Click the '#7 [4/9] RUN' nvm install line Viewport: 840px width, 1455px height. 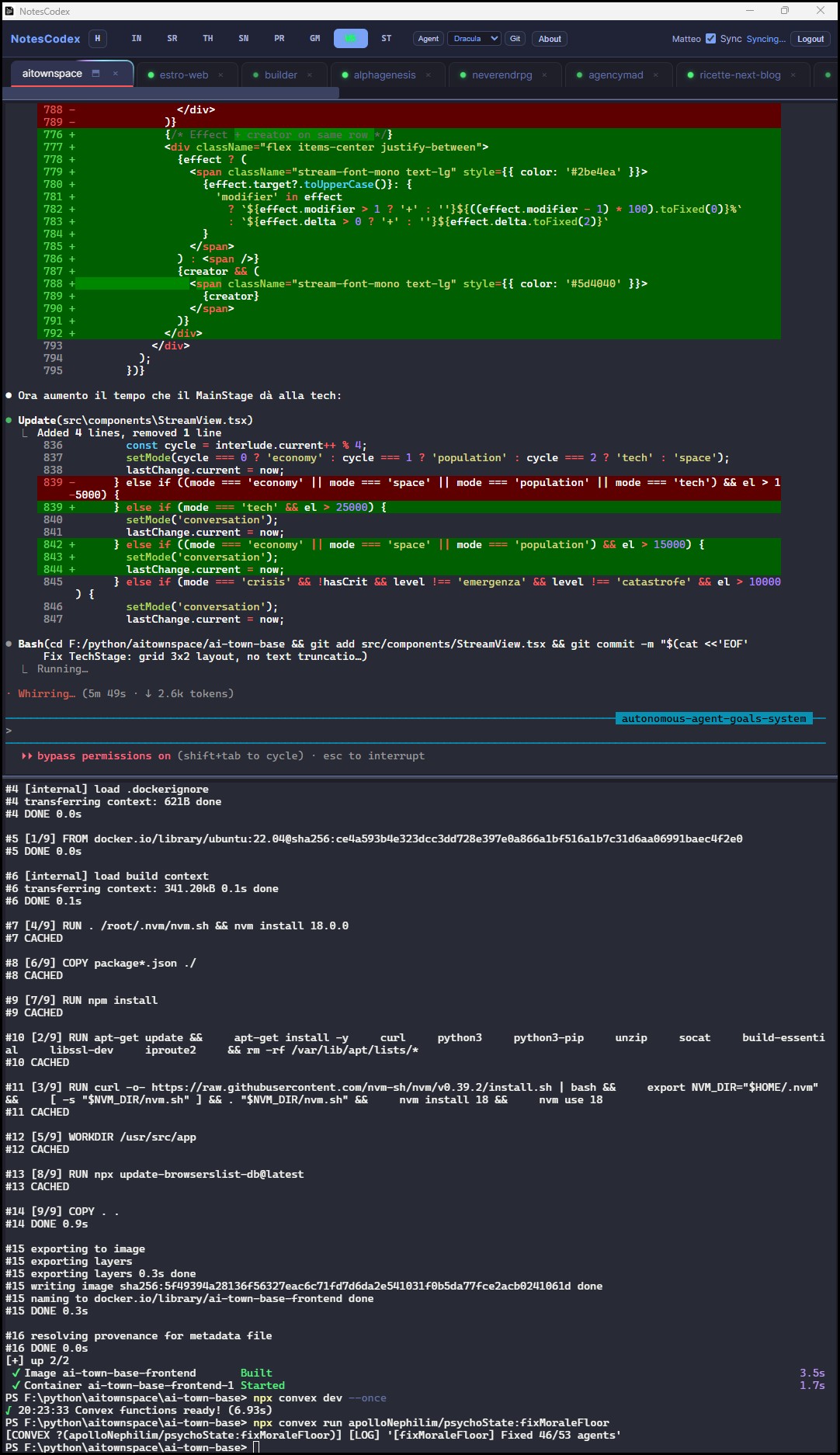177,925
